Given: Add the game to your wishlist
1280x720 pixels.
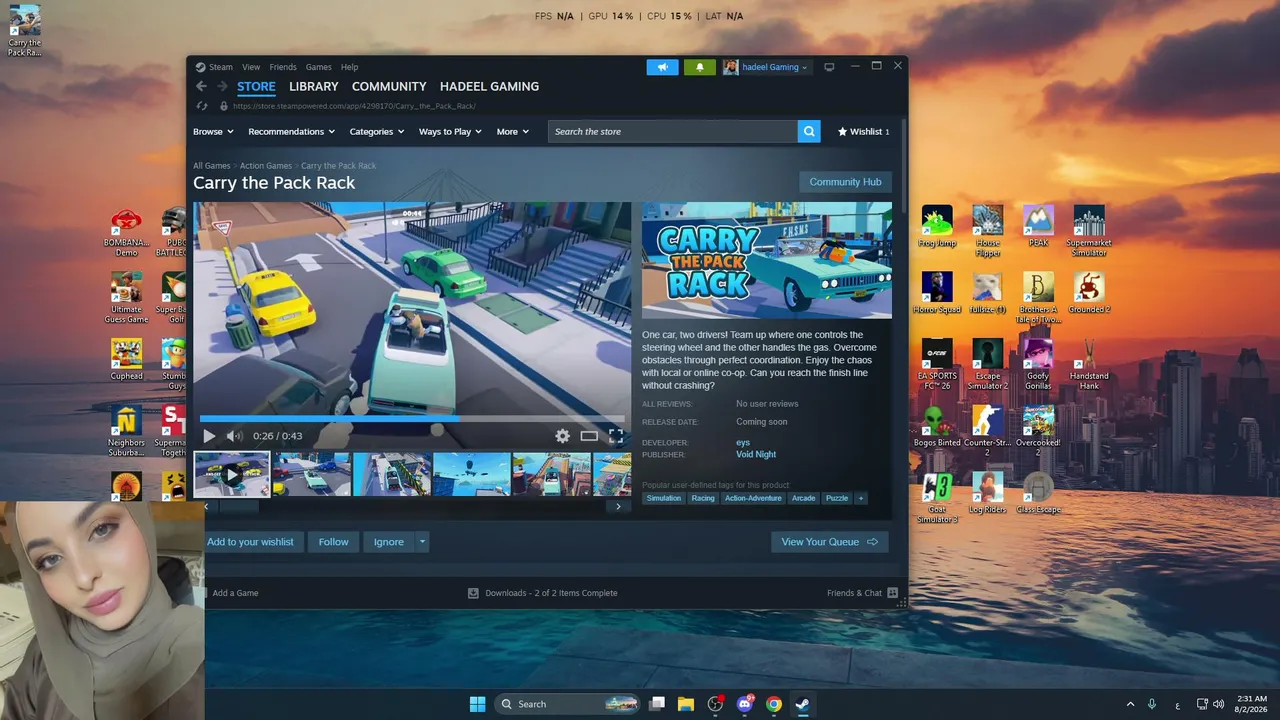Looking at the screenshot, I should click(x=250, y=542).
